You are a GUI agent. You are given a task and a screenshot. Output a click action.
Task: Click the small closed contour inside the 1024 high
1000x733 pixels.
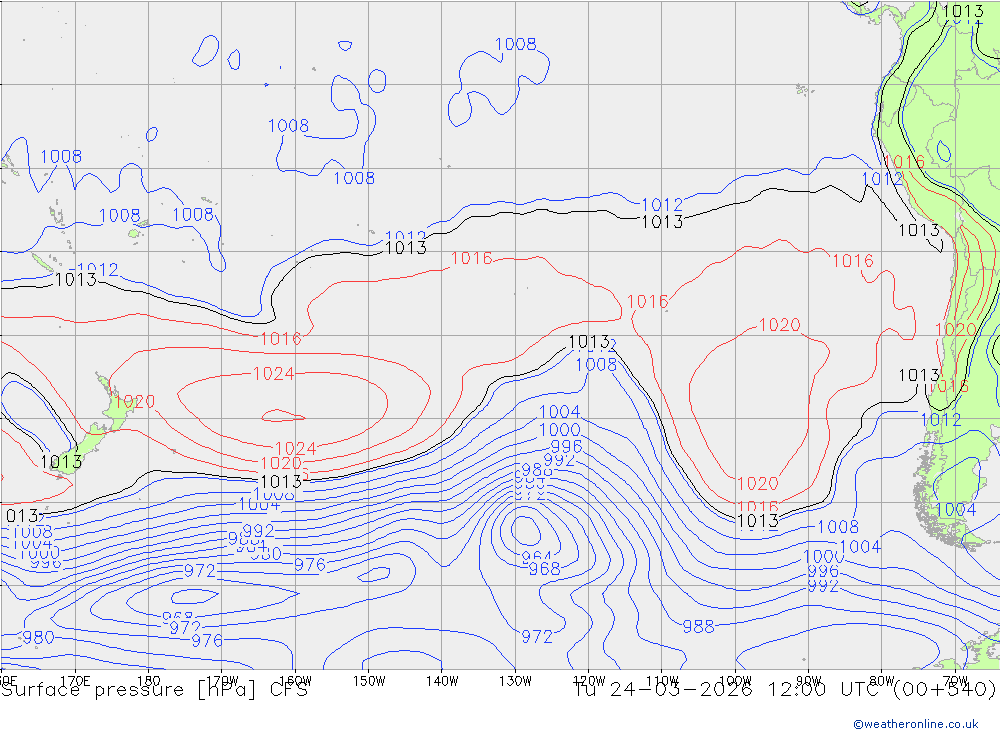click(x=283, y=416)
